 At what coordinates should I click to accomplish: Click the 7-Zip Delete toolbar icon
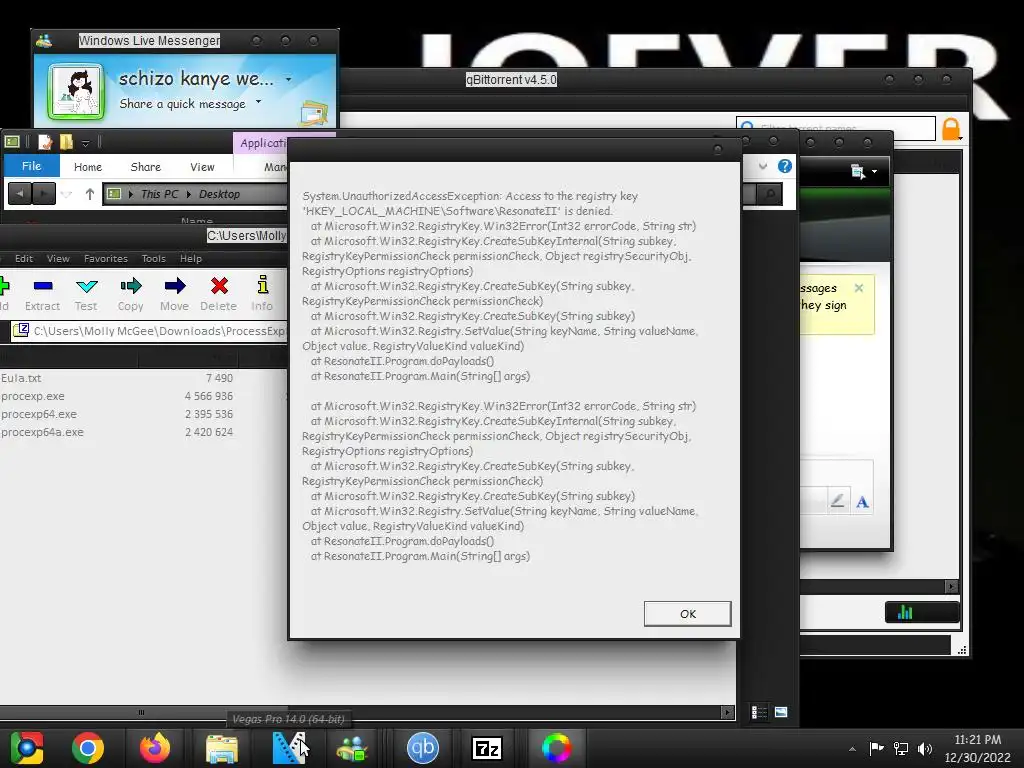pyautogui.click(x=219, y=294)
